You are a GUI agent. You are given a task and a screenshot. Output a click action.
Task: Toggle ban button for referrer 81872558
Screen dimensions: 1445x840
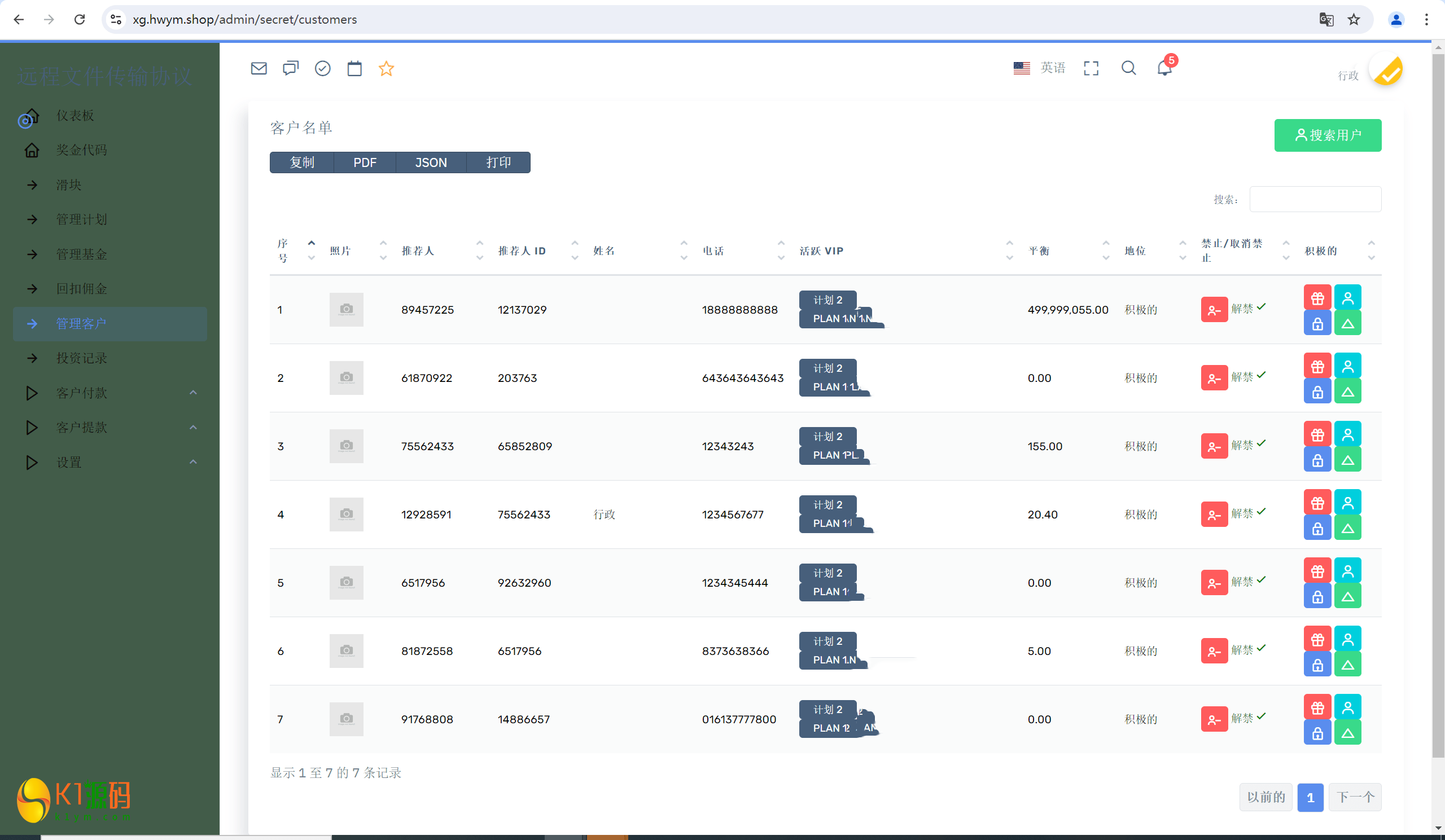click(x=1214, y=650)
